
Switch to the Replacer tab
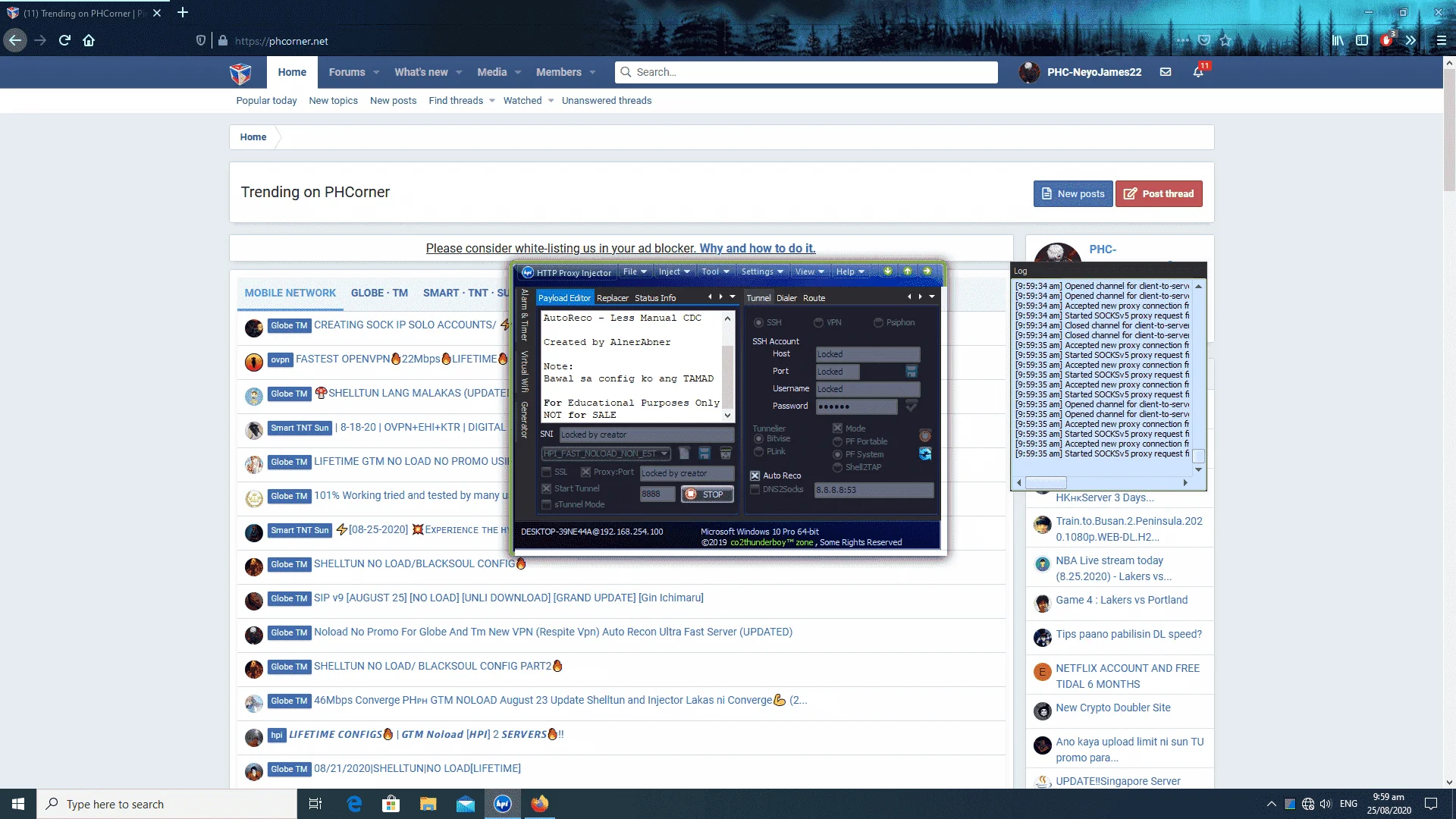point(612,298)
